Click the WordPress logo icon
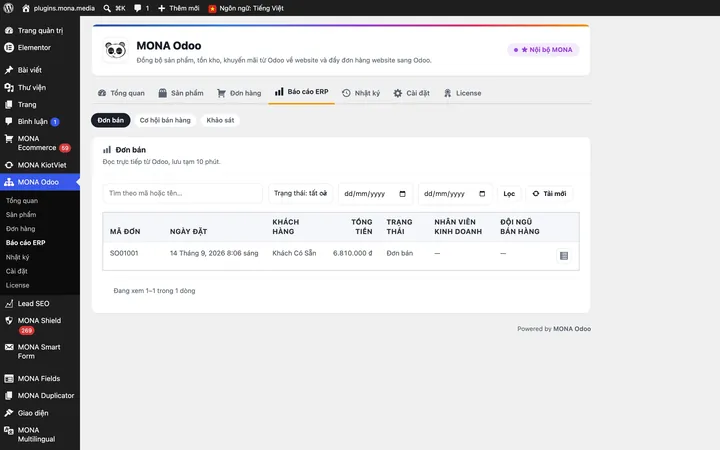The width and height of the screenshot is (720, 450). [8, 8]
